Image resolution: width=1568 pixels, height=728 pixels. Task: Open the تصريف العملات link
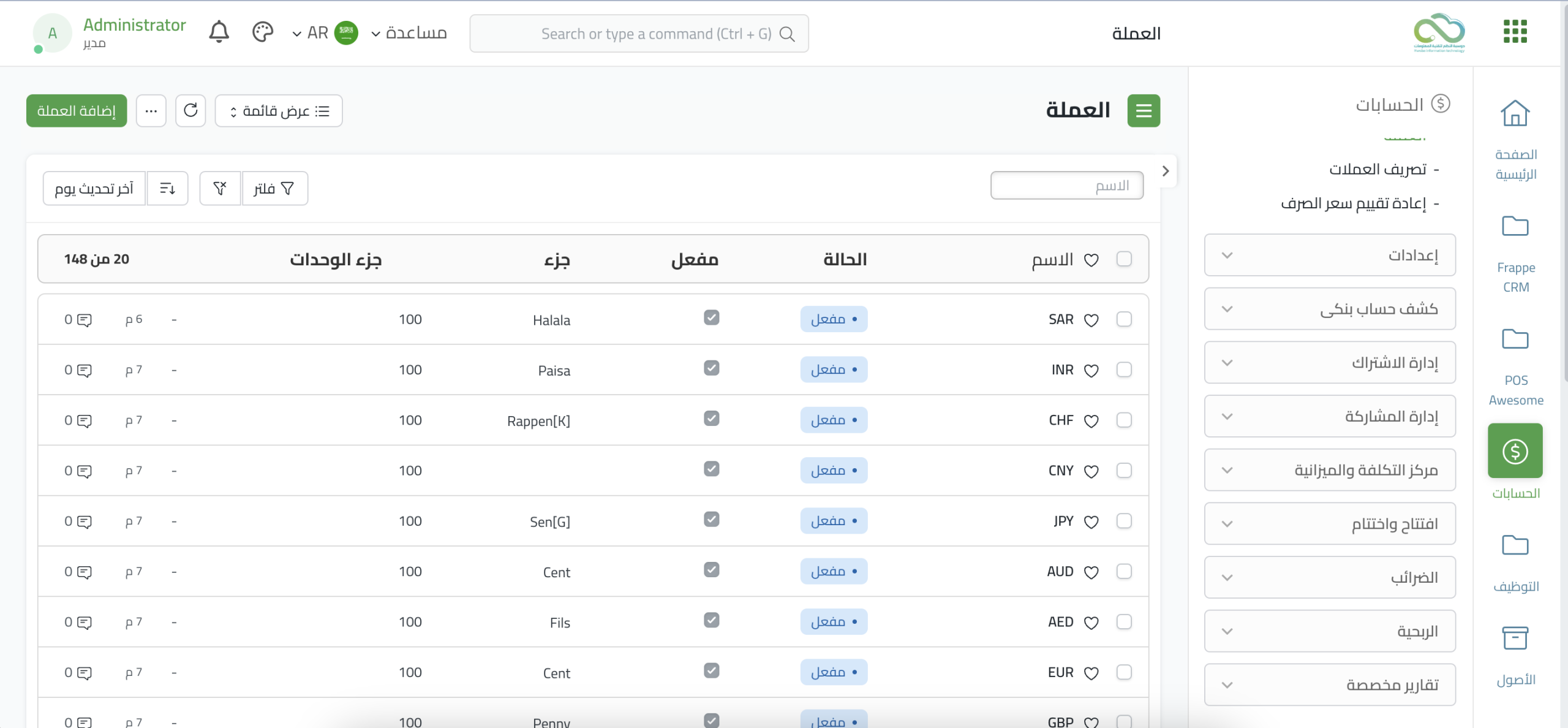coord(1378,169)
